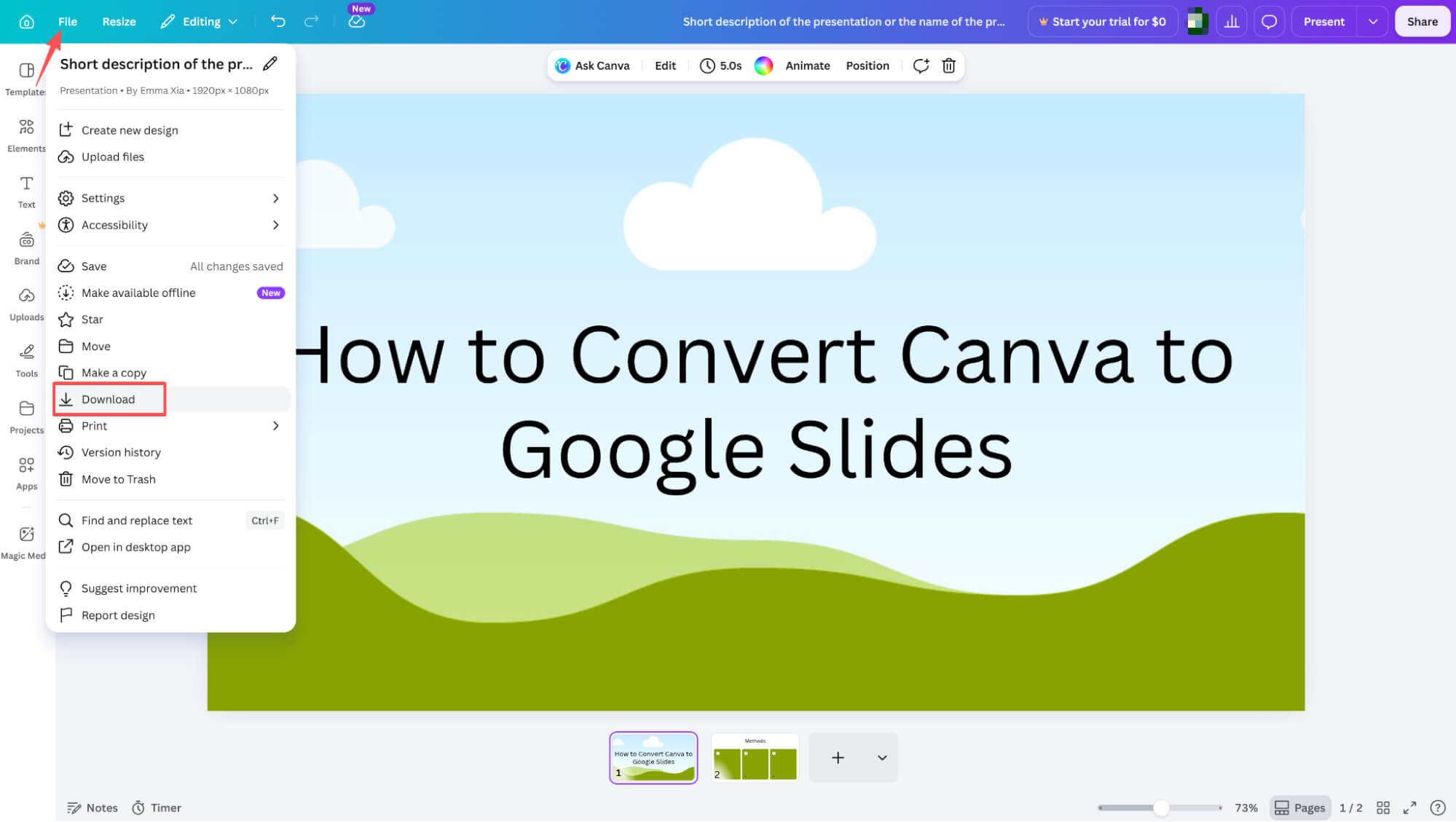This screenshot has height=822, width=1456.
Task: Click the Edit button
Action: point(665,66)
